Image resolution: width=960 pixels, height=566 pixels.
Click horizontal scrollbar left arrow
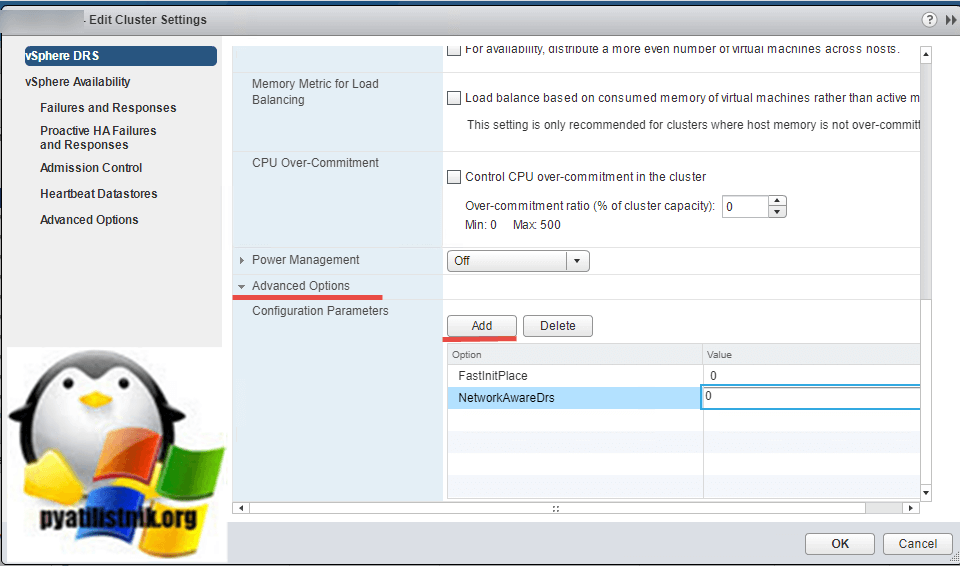(241, 508)
